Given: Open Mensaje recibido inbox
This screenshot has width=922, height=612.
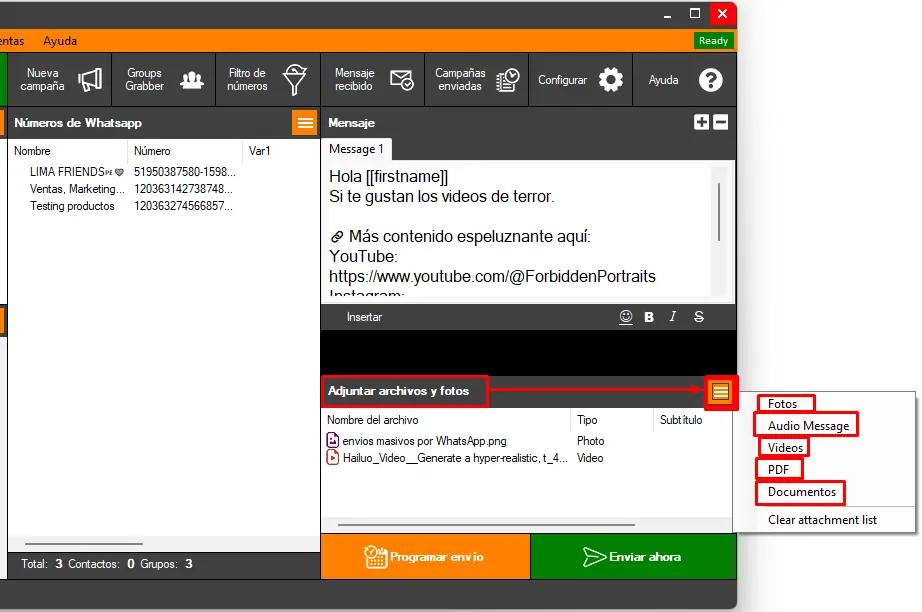Looking at the screenshot, I should pos(374,80).
